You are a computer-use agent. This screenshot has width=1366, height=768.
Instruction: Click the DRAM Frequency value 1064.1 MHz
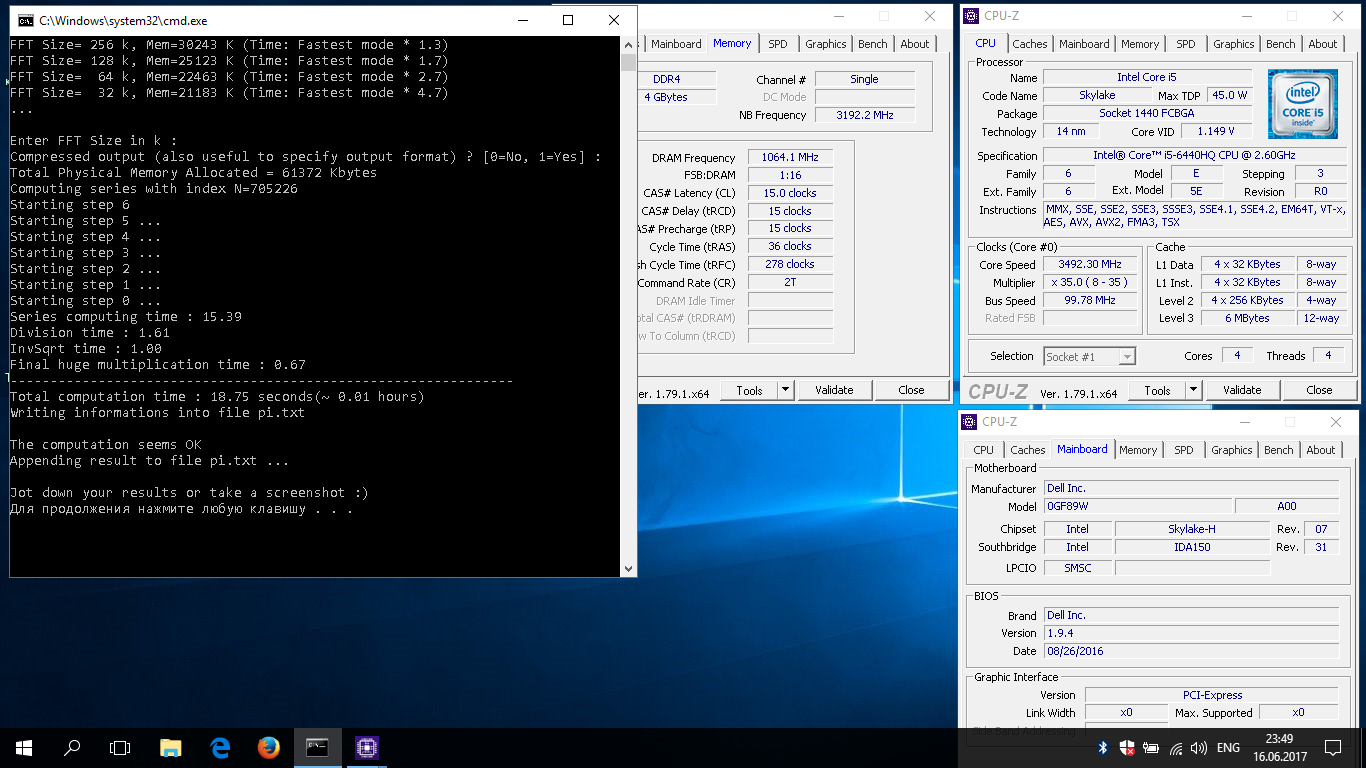coord(790,157)
